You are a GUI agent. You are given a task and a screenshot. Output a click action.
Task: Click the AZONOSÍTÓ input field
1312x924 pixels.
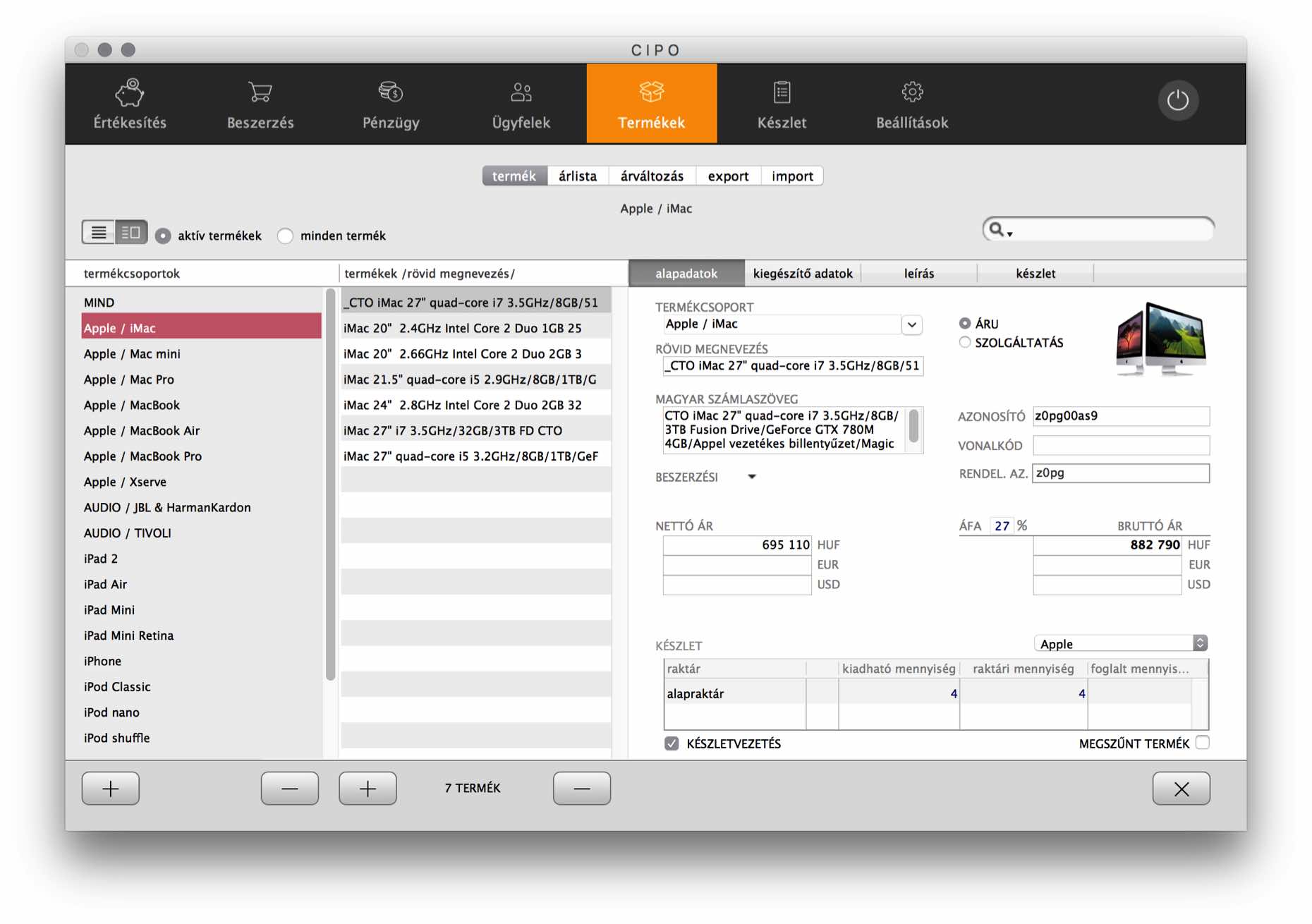[1120, 416]
